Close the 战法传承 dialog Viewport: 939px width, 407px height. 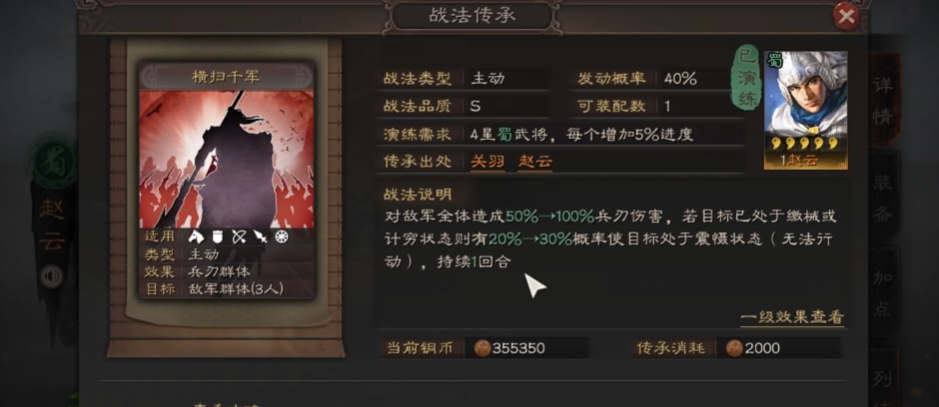pyautogui.click(x=846, y=17)
